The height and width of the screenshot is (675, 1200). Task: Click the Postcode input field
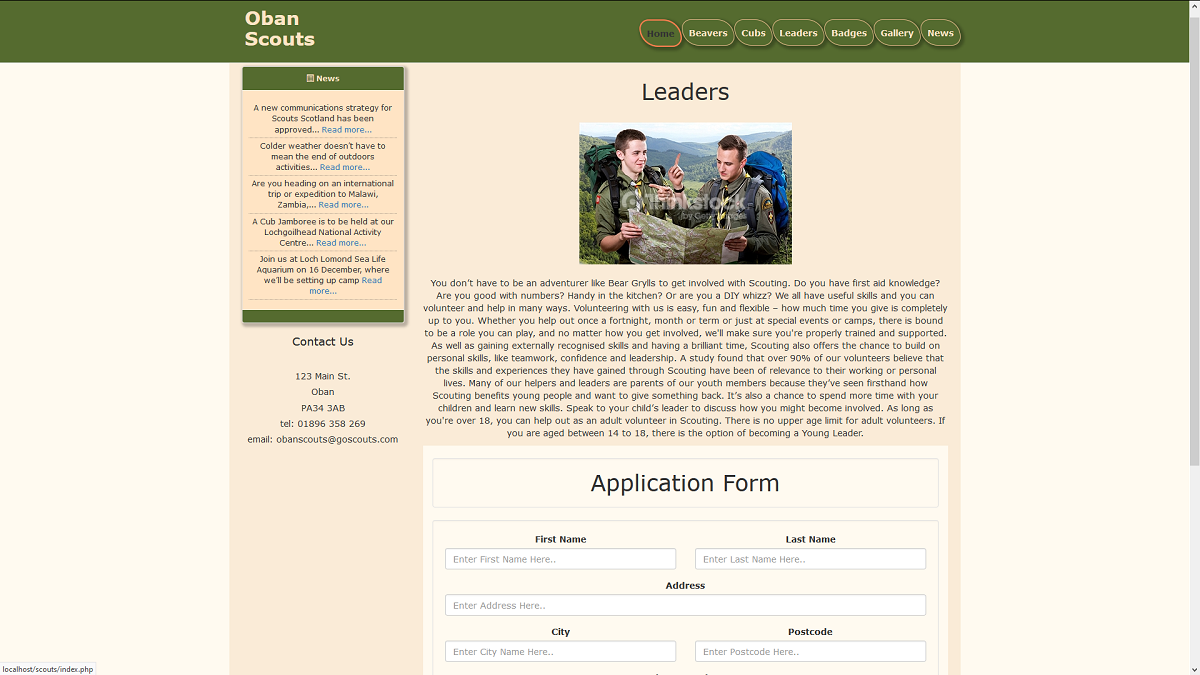click(810, 651)
